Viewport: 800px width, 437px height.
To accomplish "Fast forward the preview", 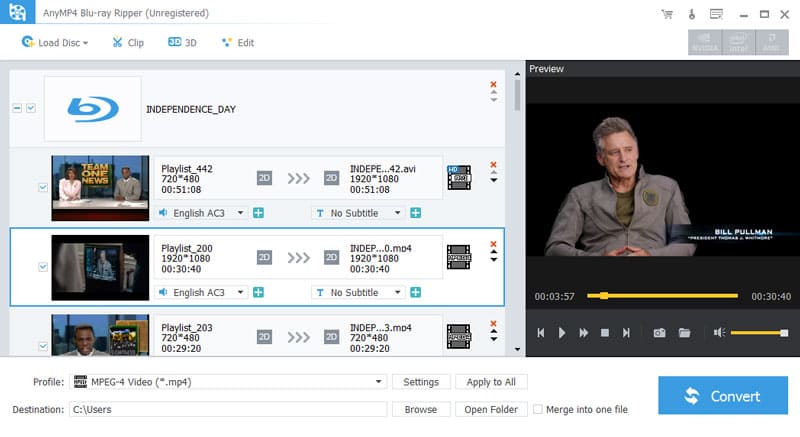I will tap(584, 333).
